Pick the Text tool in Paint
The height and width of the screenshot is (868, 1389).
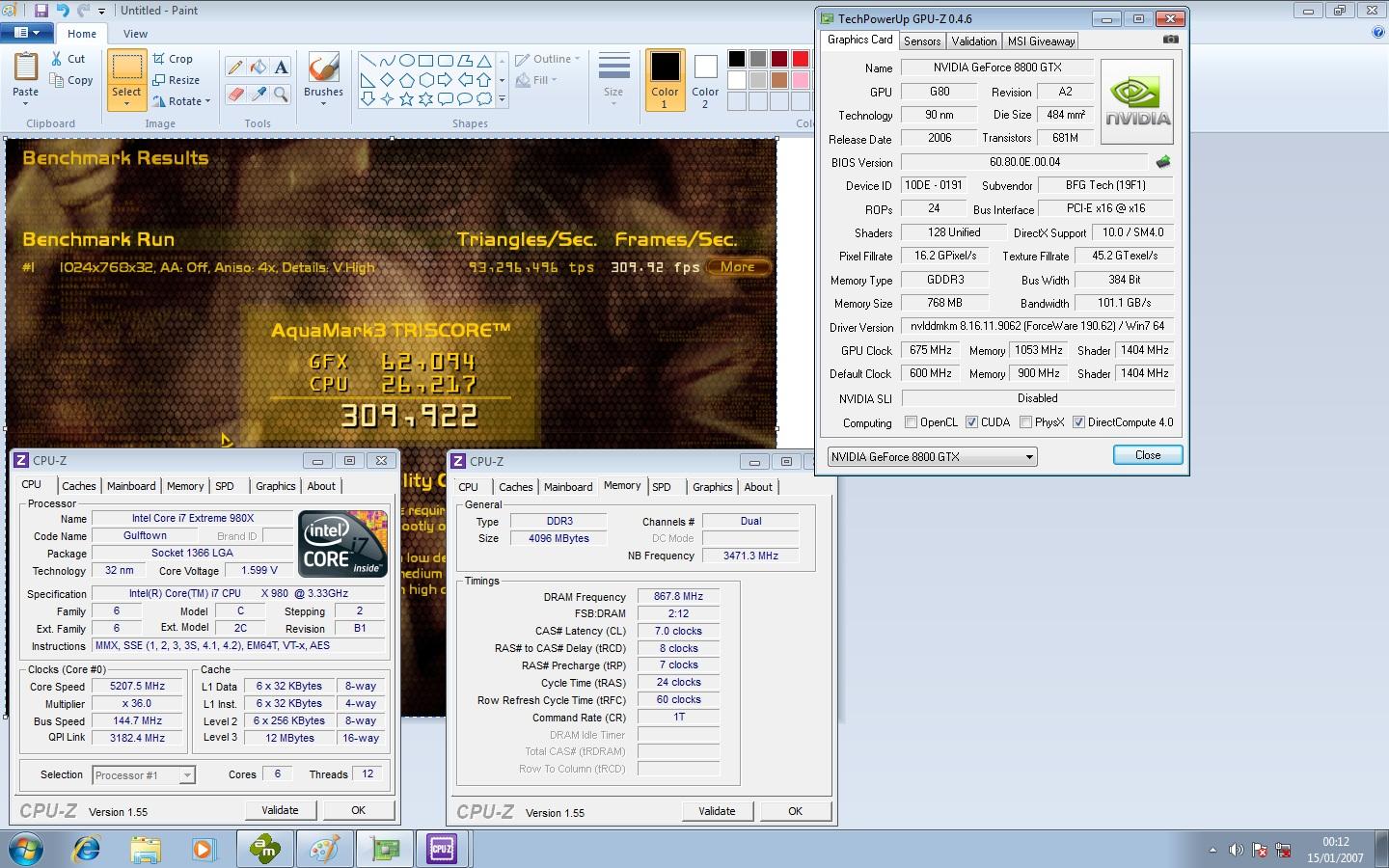(x=281, y=67)
